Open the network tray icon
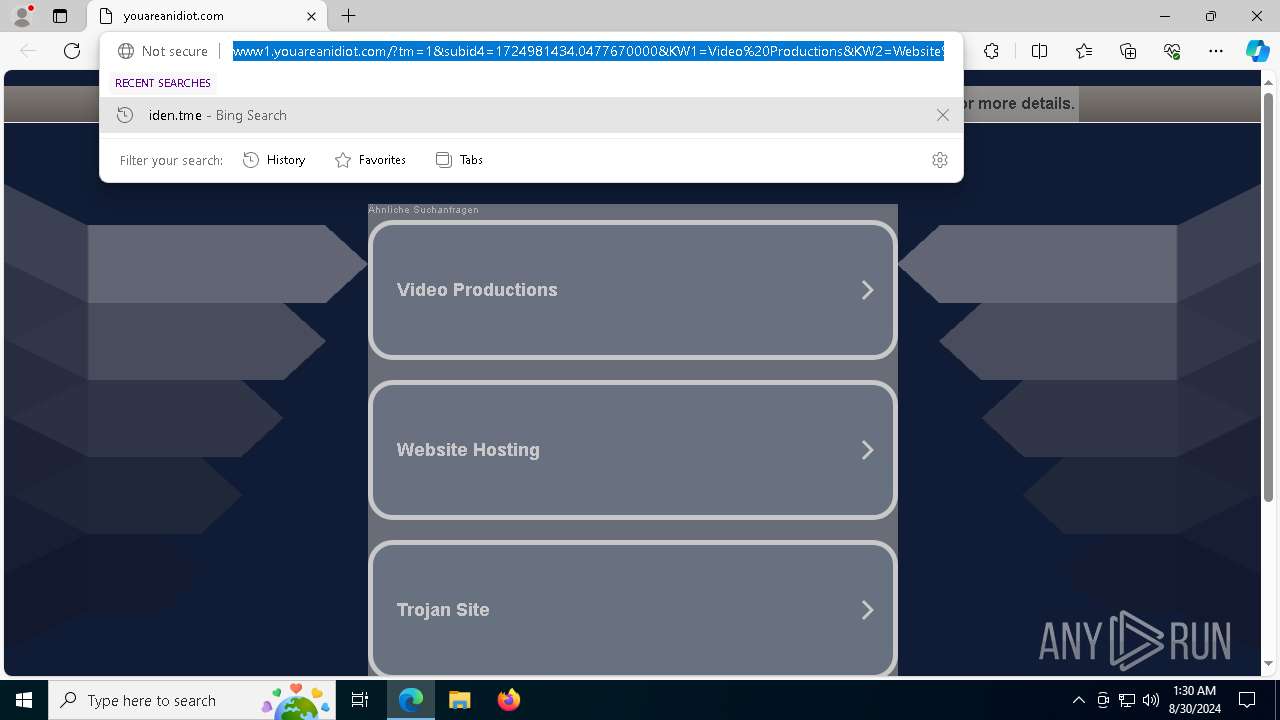The height and width of the screenshot is (720, 1280). click(1127, 700)
